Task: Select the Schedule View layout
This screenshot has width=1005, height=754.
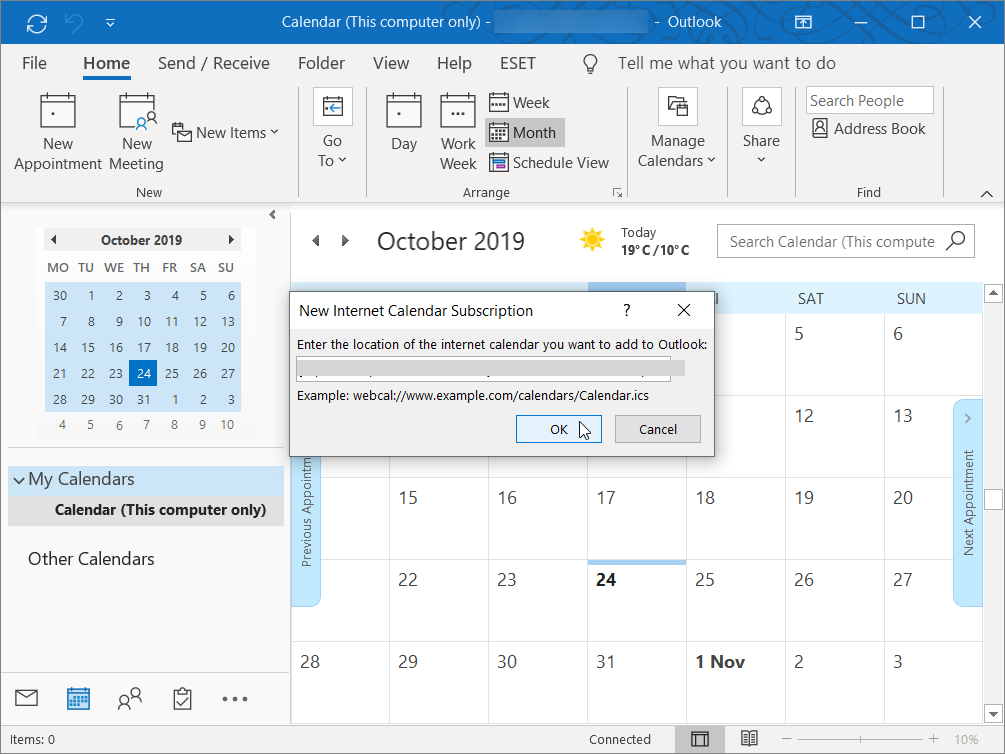Action: click(x=548, y=162)
